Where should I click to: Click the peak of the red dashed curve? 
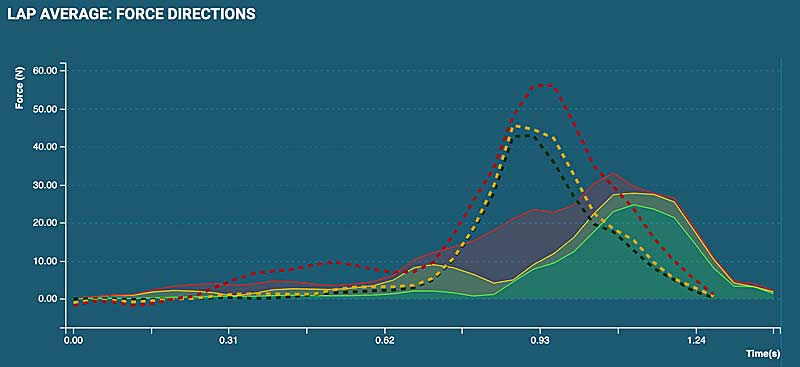pyautogui.click(x=543, y=85)
